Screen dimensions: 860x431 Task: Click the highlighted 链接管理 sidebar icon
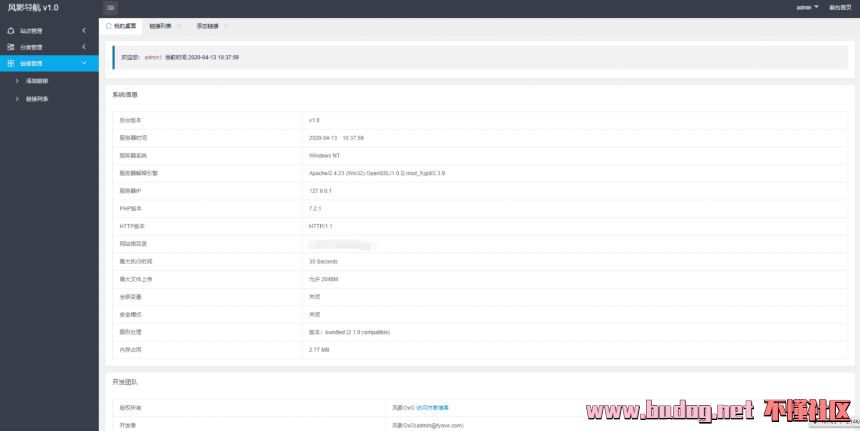pyautogui.click(x=11, y=64)
